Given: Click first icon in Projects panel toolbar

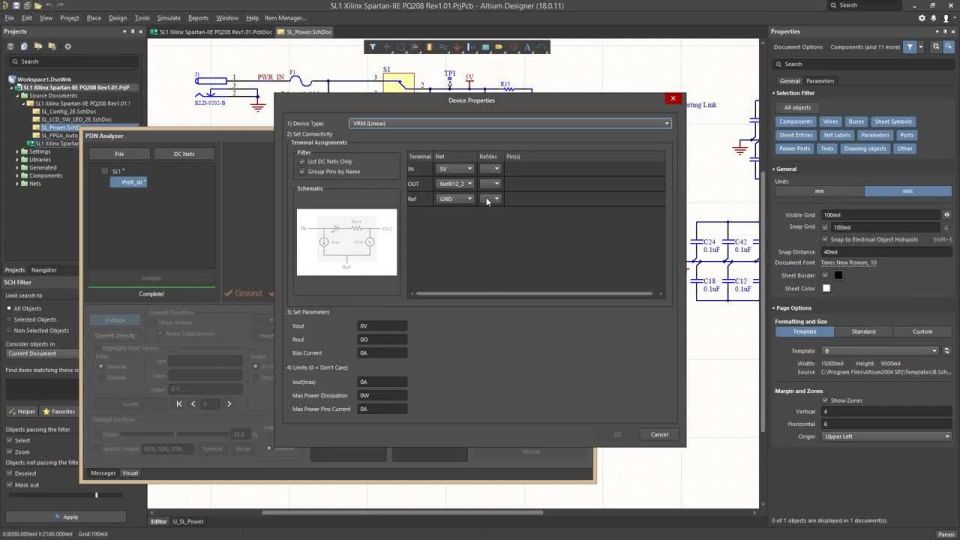Looking at the screenshot, I should point(10,47).
